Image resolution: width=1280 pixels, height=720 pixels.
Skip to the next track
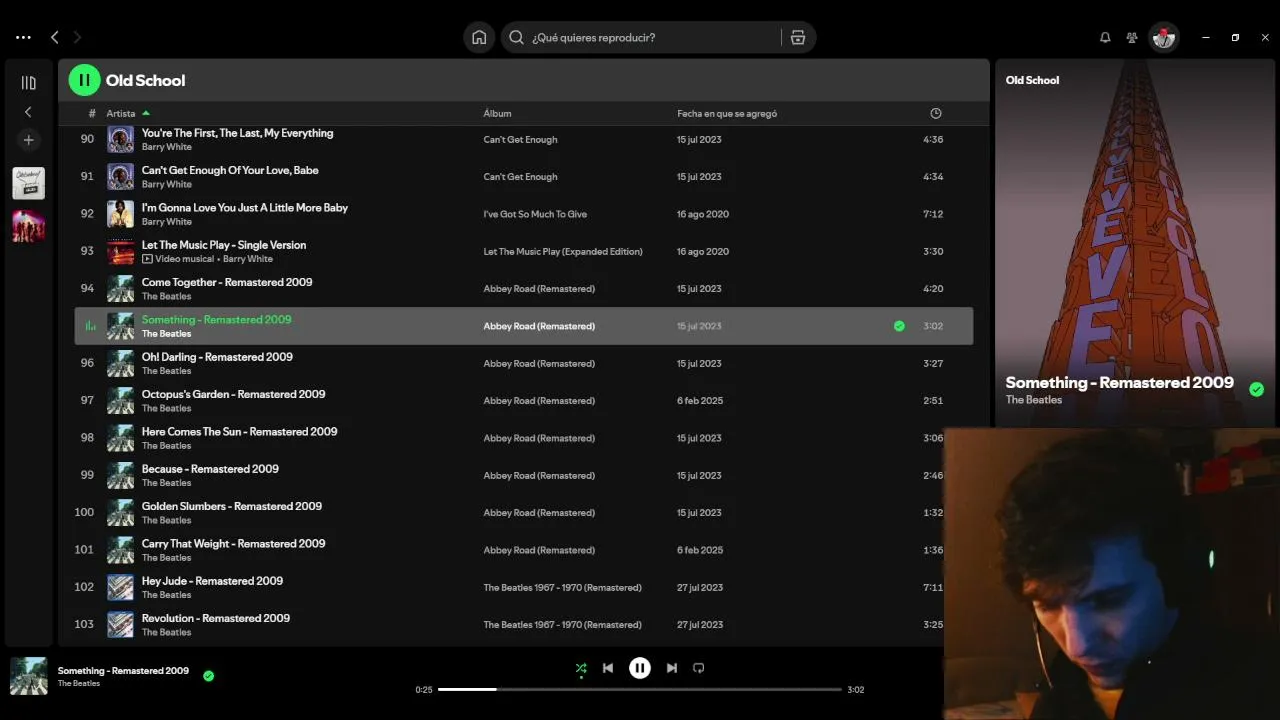pos(672,668)
